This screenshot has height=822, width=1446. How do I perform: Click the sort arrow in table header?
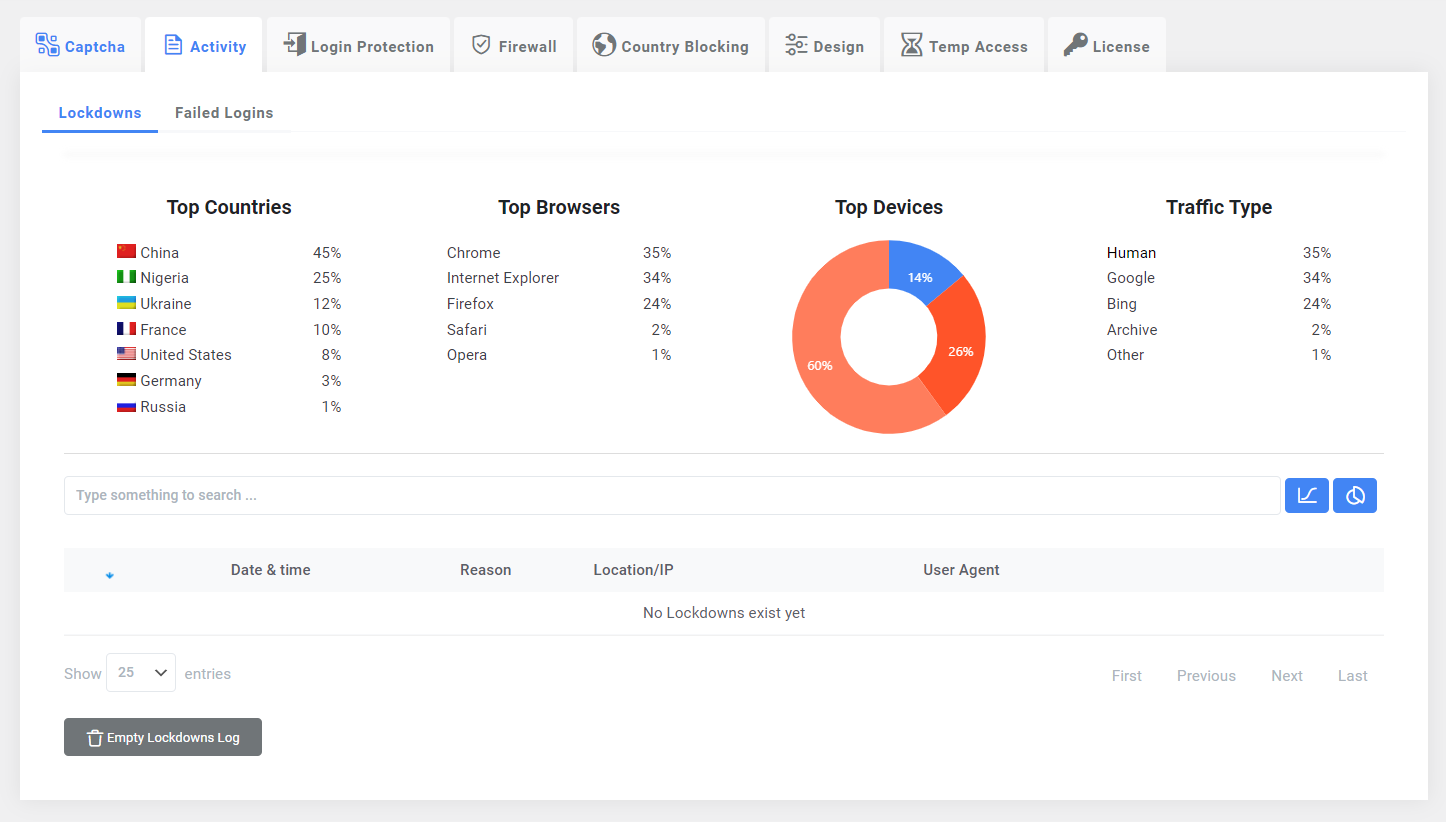pyautogui.click(x=110, y=574)
